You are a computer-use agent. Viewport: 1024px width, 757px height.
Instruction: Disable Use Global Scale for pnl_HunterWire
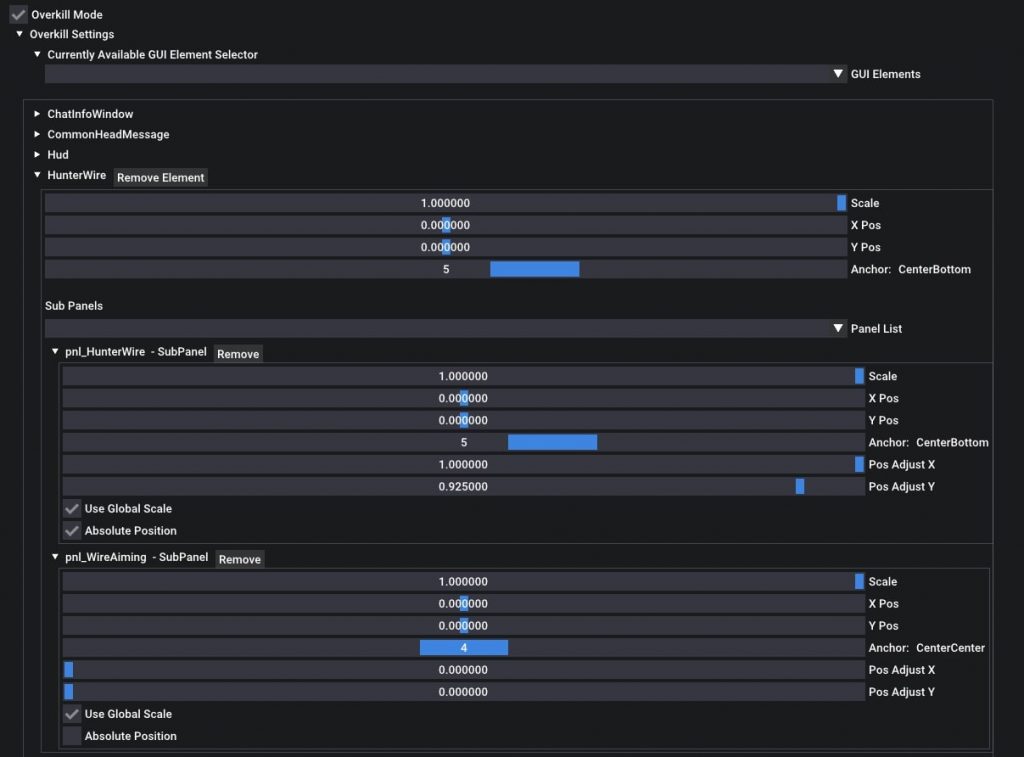pyautogui.click(x=72, y=509)
